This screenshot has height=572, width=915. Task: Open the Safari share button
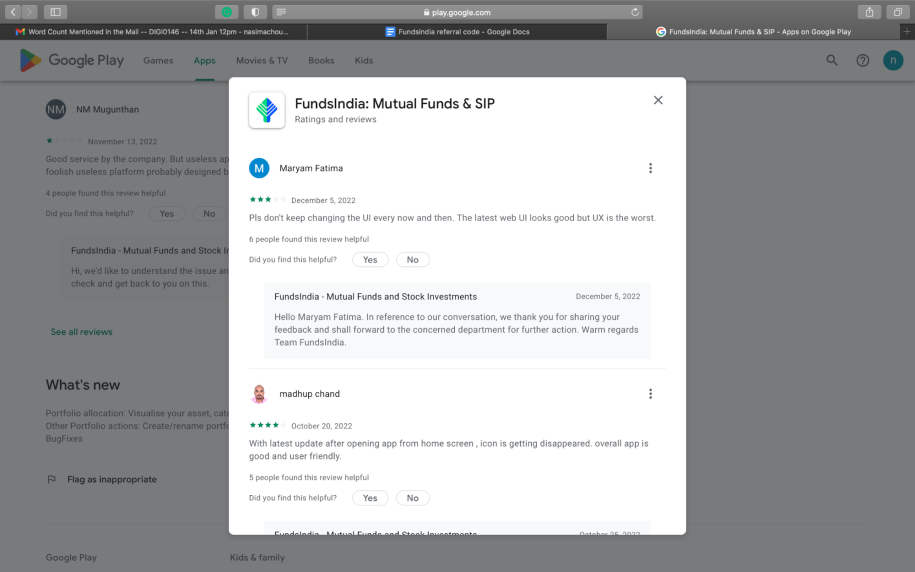(869, 12)
